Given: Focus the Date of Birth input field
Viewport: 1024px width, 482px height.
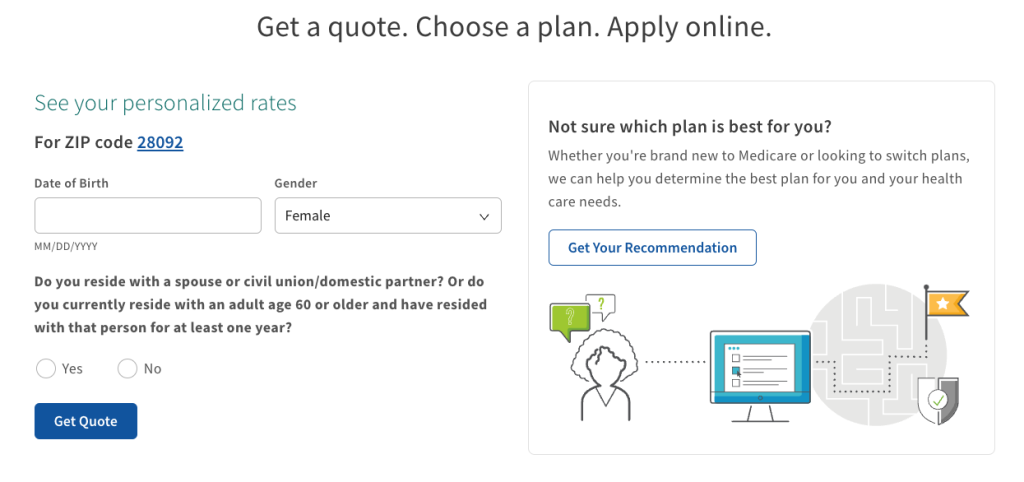Looking at the screenshot, I should tap(148, 216).
